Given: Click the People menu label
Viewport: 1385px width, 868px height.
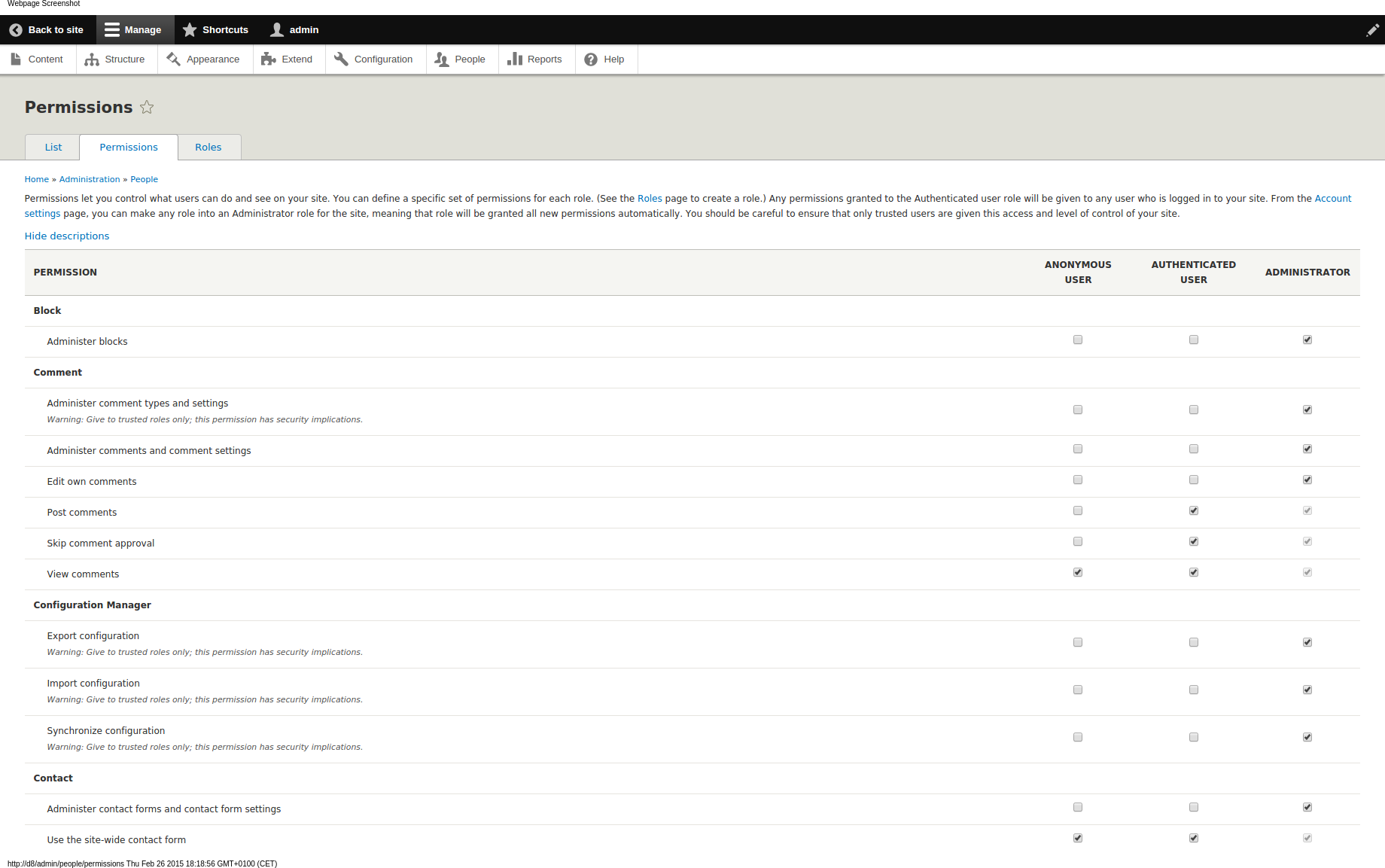Looking at the screenshot, I should (470, 59).
